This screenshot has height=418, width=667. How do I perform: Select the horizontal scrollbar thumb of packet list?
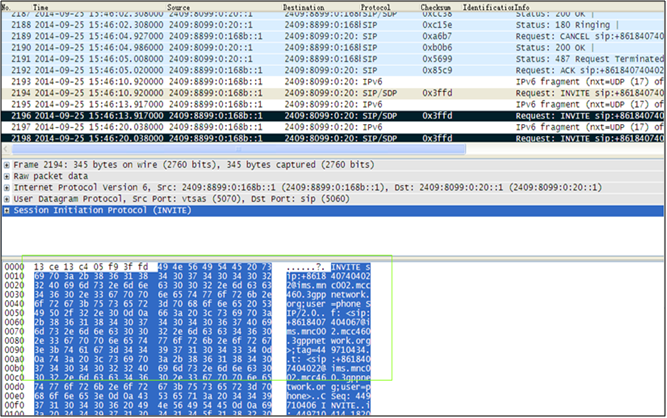pyautogui.click(x=239, y=149)
